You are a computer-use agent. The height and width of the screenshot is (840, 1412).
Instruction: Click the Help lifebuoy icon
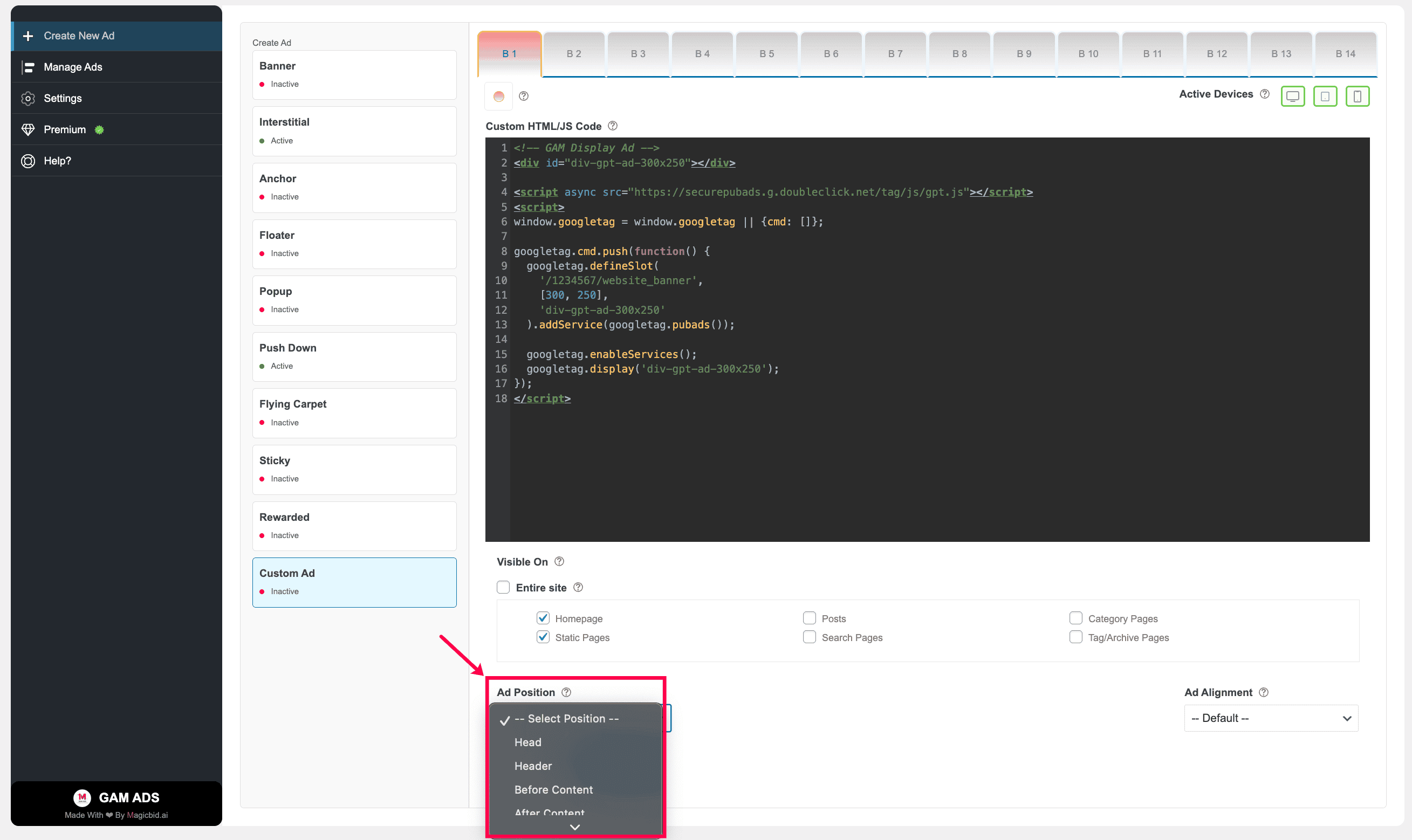point(28,161)
